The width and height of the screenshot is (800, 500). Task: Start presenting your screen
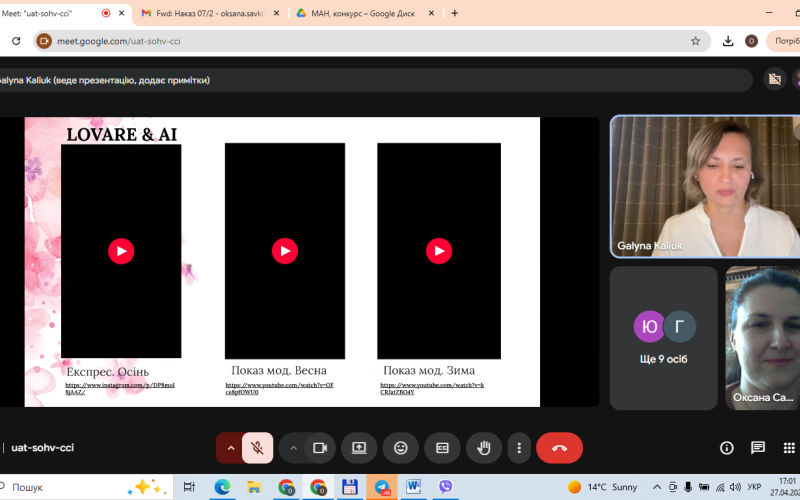(359, 448)
